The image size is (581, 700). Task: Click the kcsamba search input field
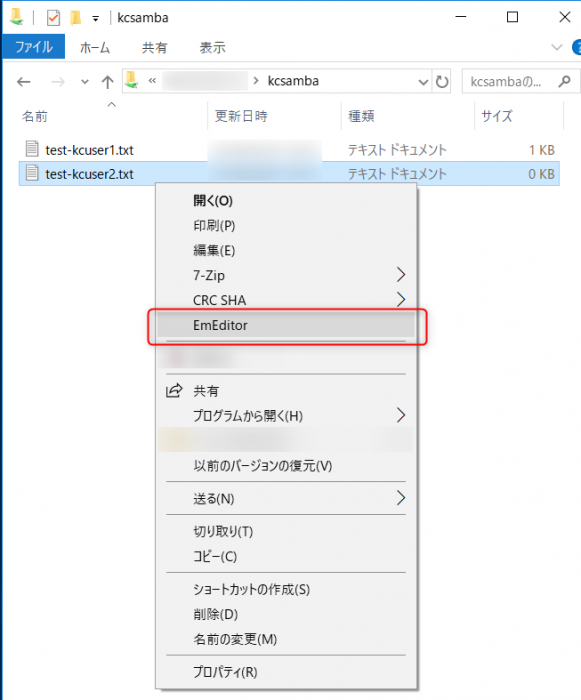(509, 82)
